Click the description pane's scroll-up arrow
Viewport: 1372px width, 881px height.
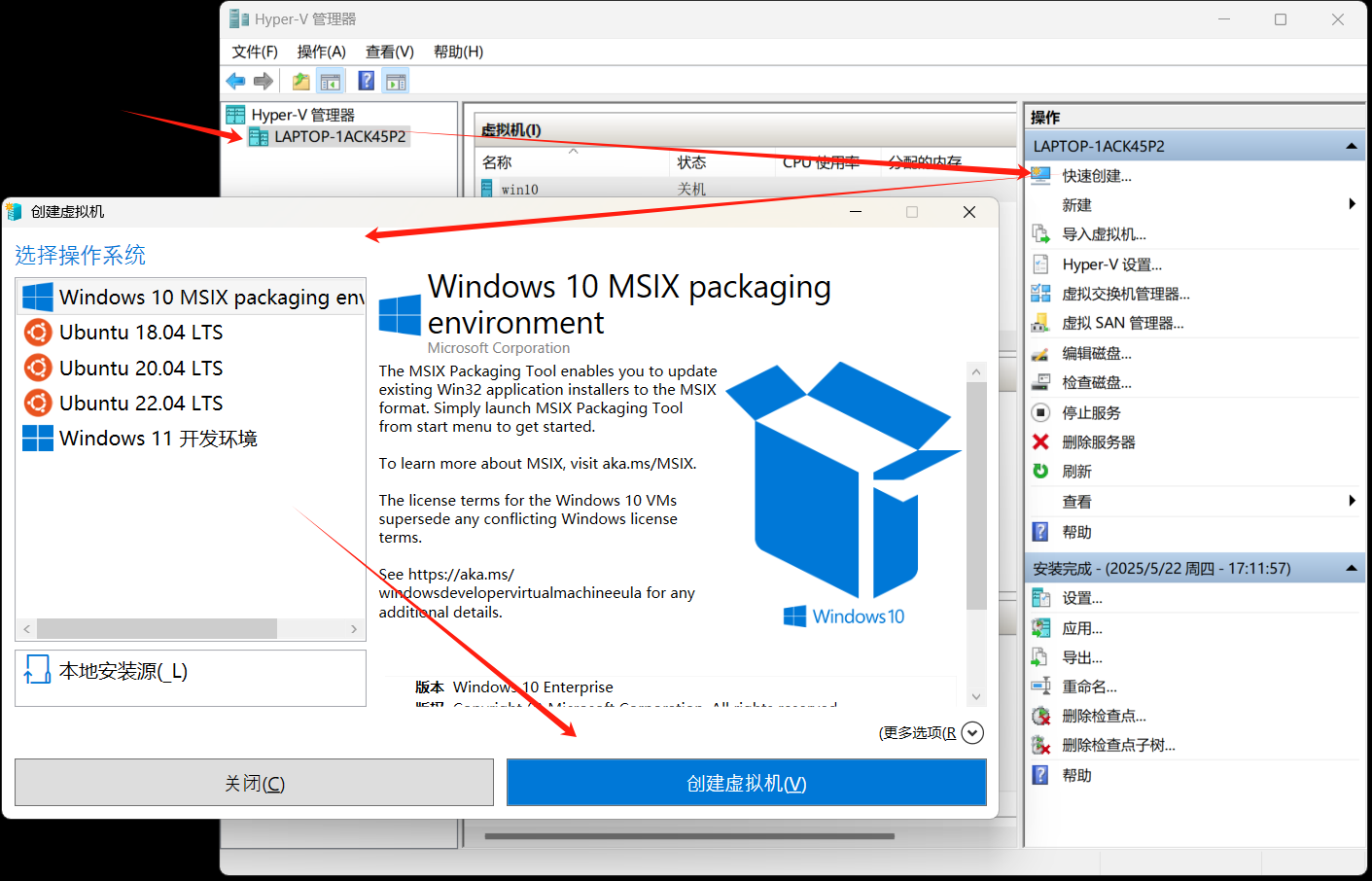coord(976,372)
